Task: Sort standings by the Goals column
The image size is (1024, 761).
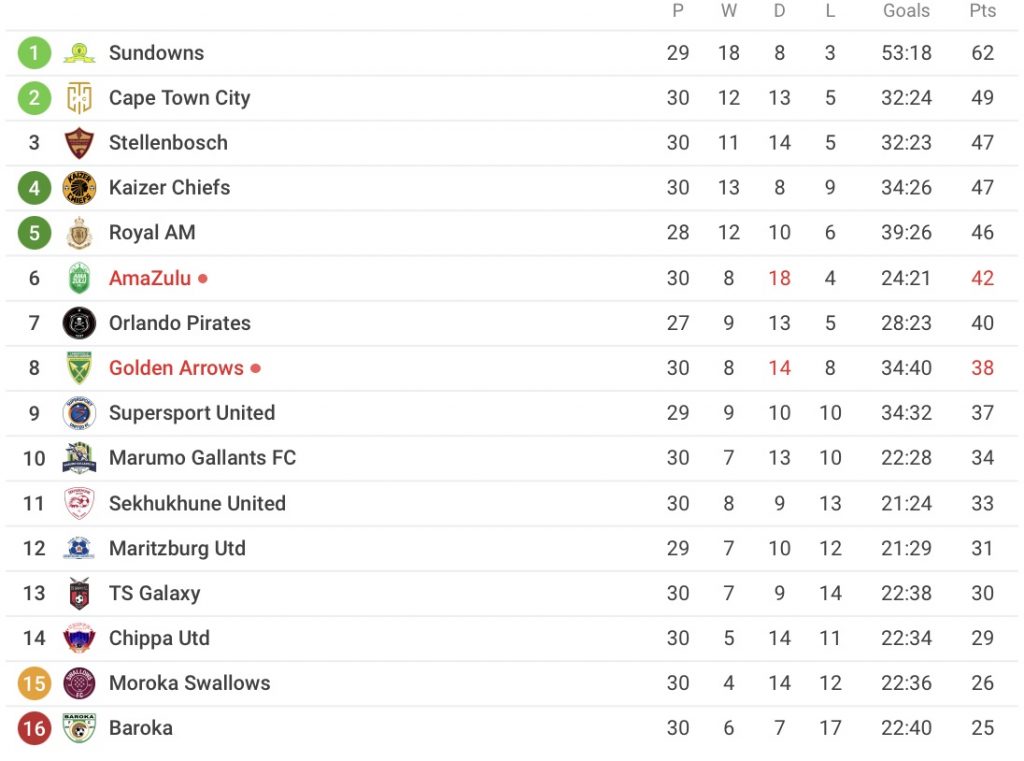Action: tap(906, 11)
